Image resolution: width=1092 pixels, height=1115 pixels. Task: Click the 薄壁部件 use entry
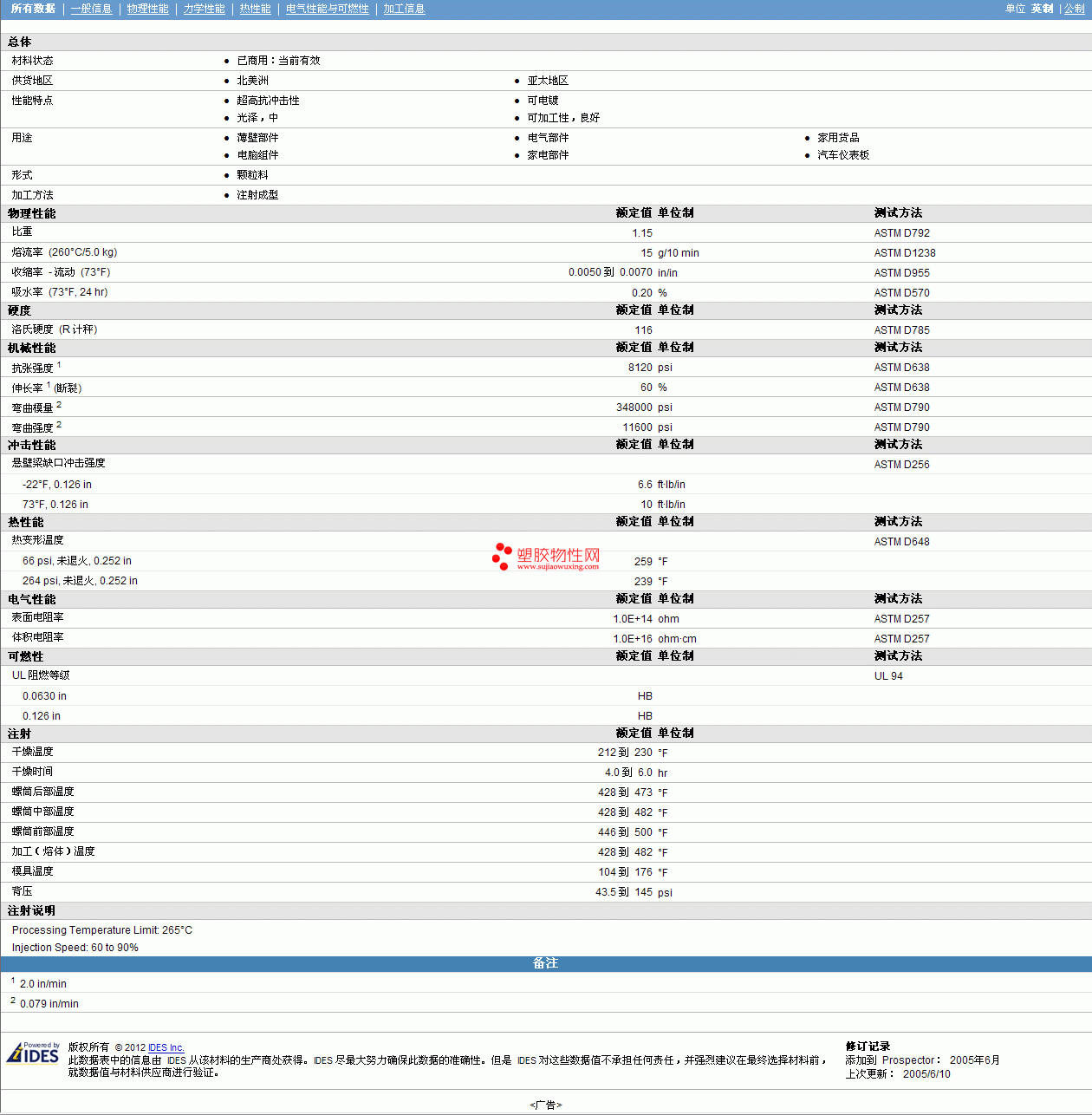tap(257, 138)
